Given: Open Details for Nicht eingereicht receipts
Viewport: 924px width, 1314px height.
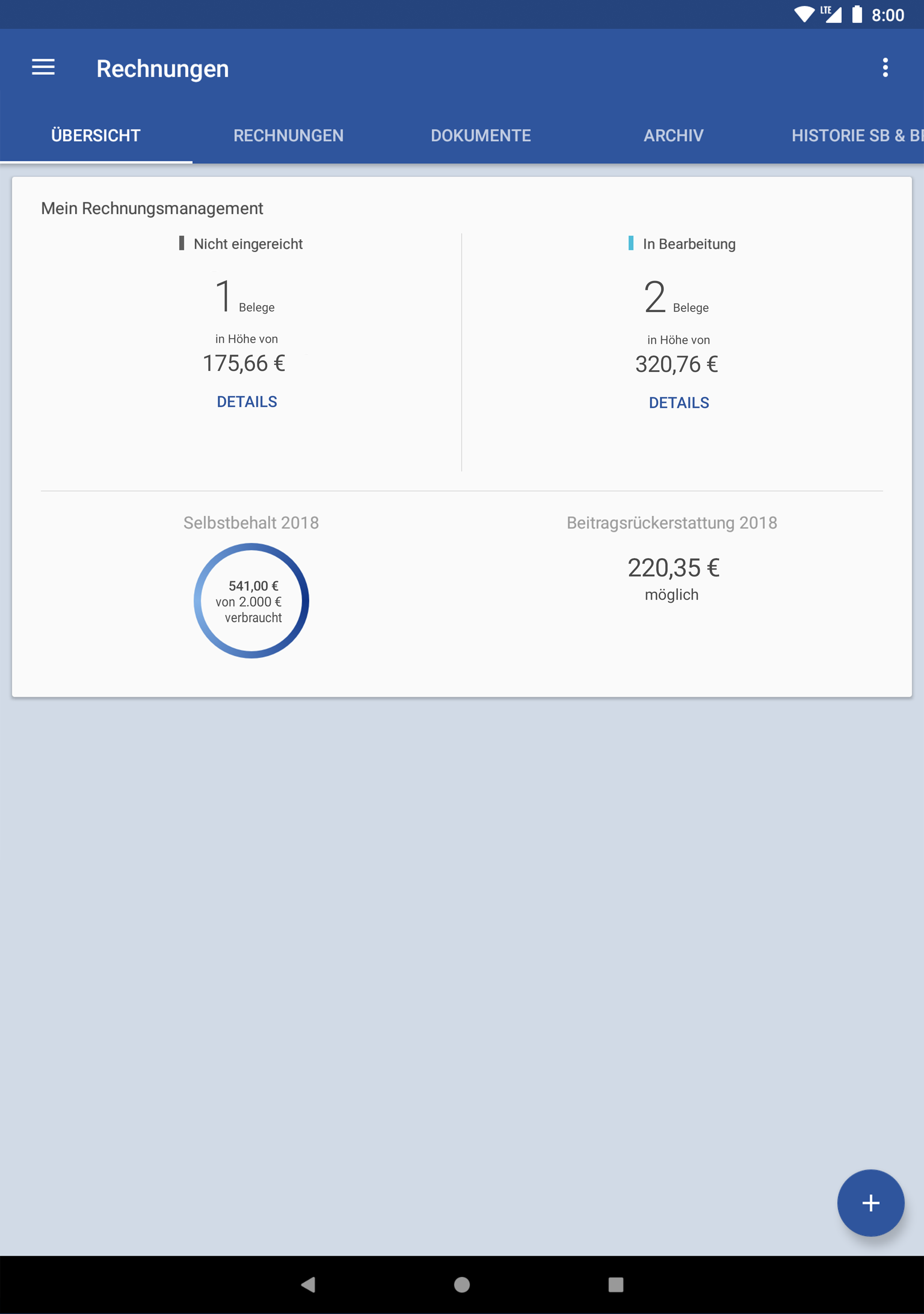Looking at the screenshot, I should point(247,402).
